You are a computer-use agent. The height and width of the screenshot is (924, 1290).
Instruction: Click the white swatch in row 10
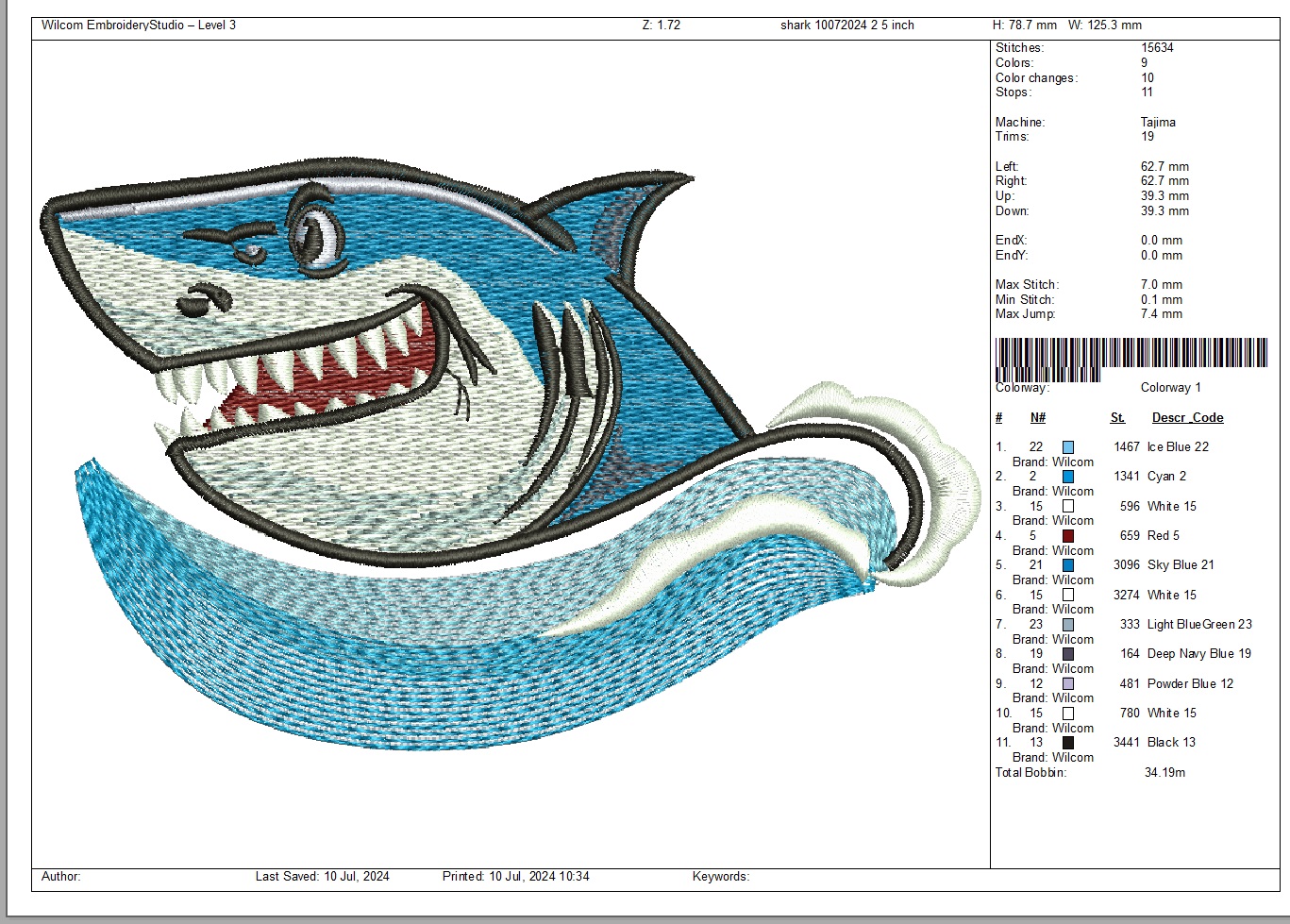click(x=1067, y=714)
